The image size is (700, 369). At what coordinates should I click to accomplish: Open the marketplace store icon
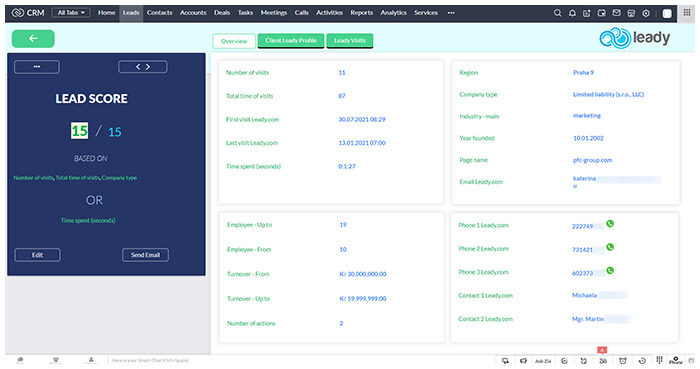(x=631, y=13)
